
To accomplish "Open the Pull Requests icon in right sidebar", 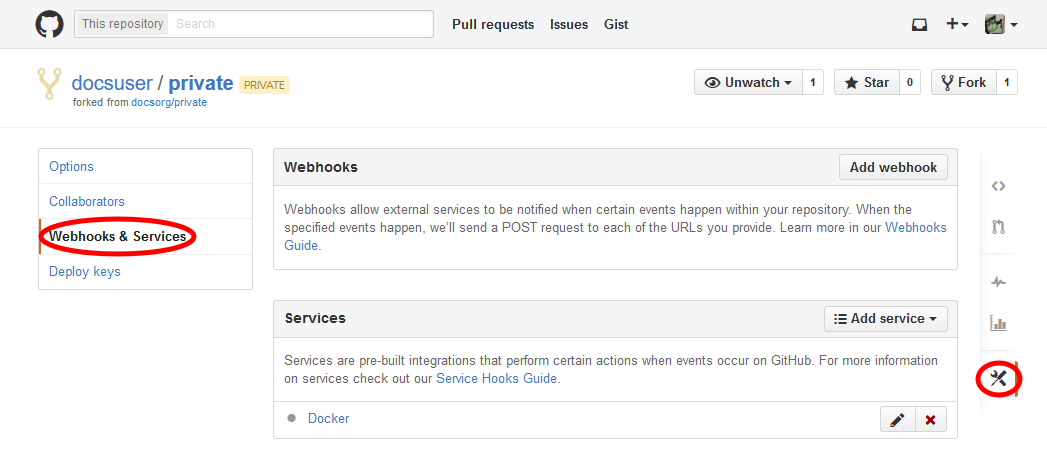I will 997,227.
